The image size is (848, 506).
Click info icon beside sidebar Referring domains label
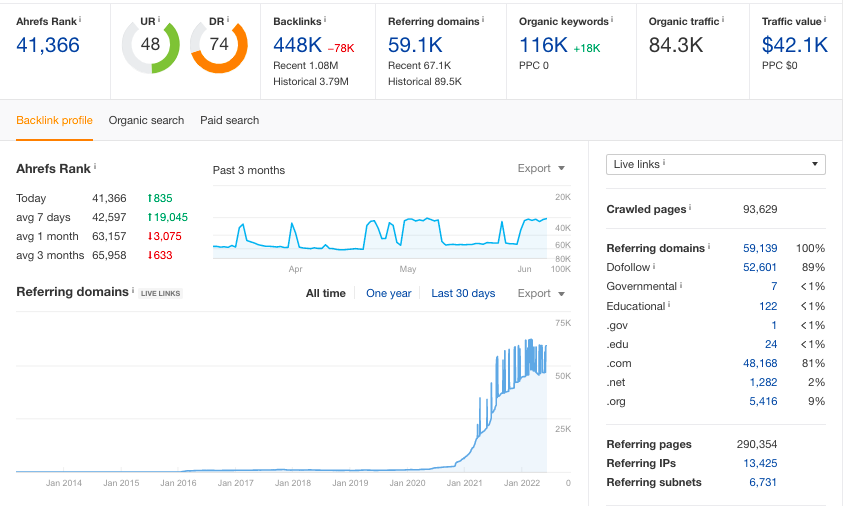(709, 247)
